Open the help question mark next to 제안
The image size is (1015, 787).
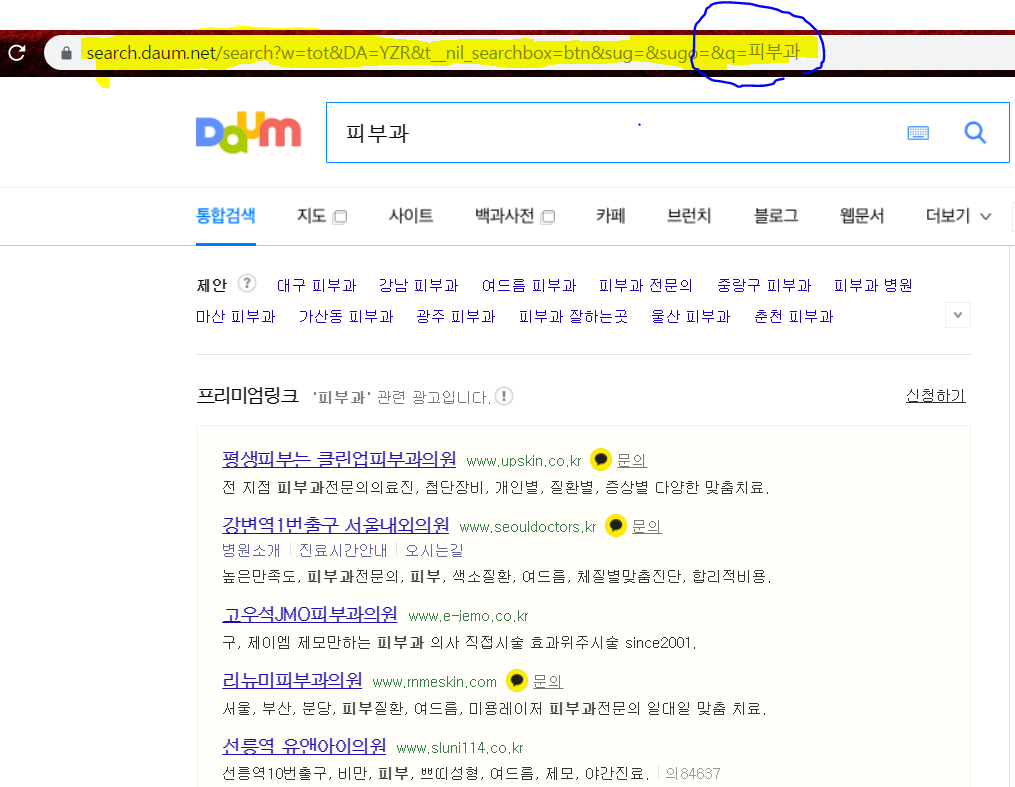pos(247,283)
